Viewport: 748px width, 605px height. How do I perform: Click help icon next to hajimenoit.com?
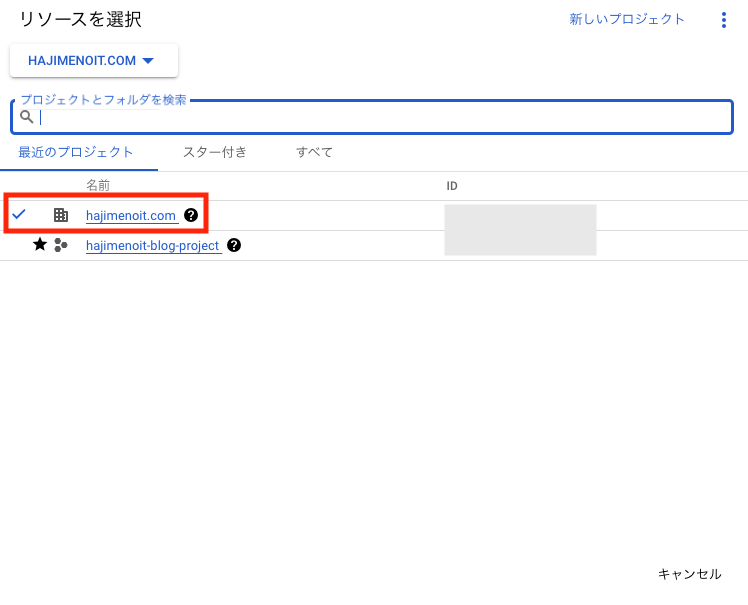(191, 215)
